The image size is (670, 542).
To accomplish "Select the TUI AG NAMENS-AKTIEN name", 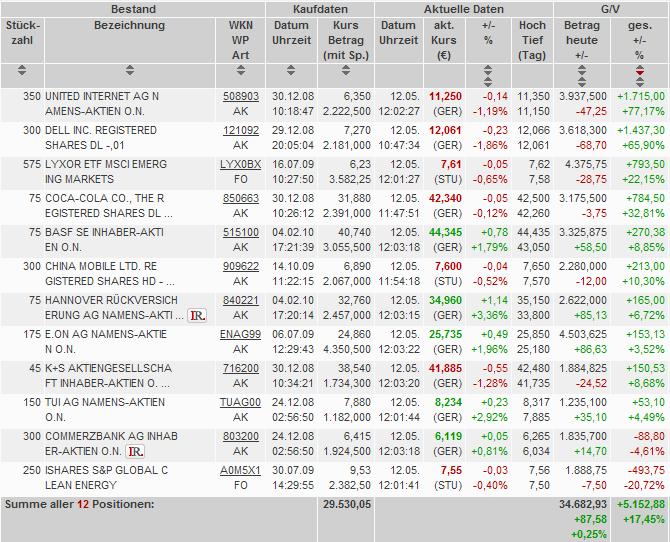I will pos(105,409).
